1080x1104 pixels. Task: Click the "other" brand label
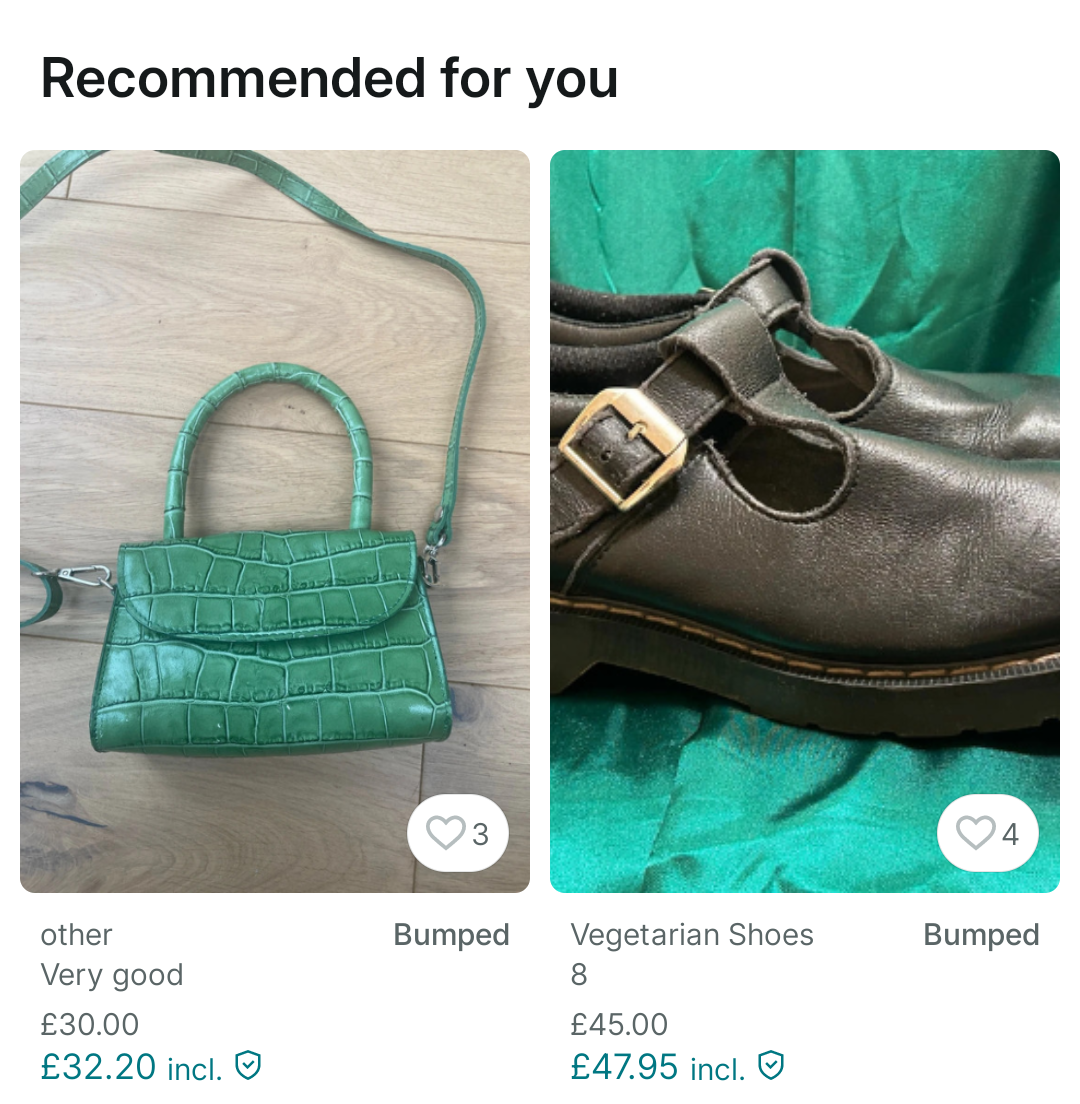76,935
